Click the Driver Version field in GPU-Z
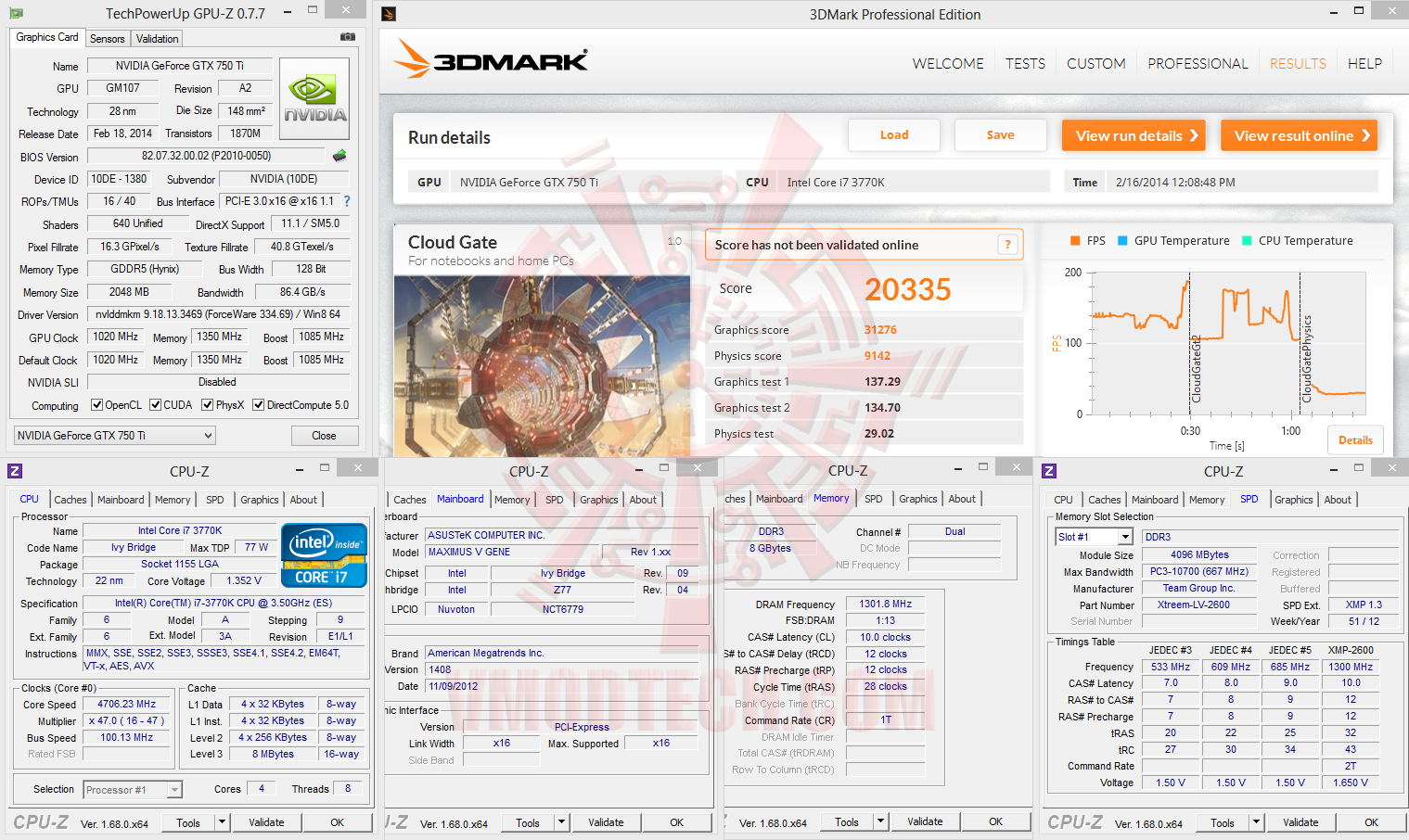The image size is (1409, 840). (x=218, y=314)
